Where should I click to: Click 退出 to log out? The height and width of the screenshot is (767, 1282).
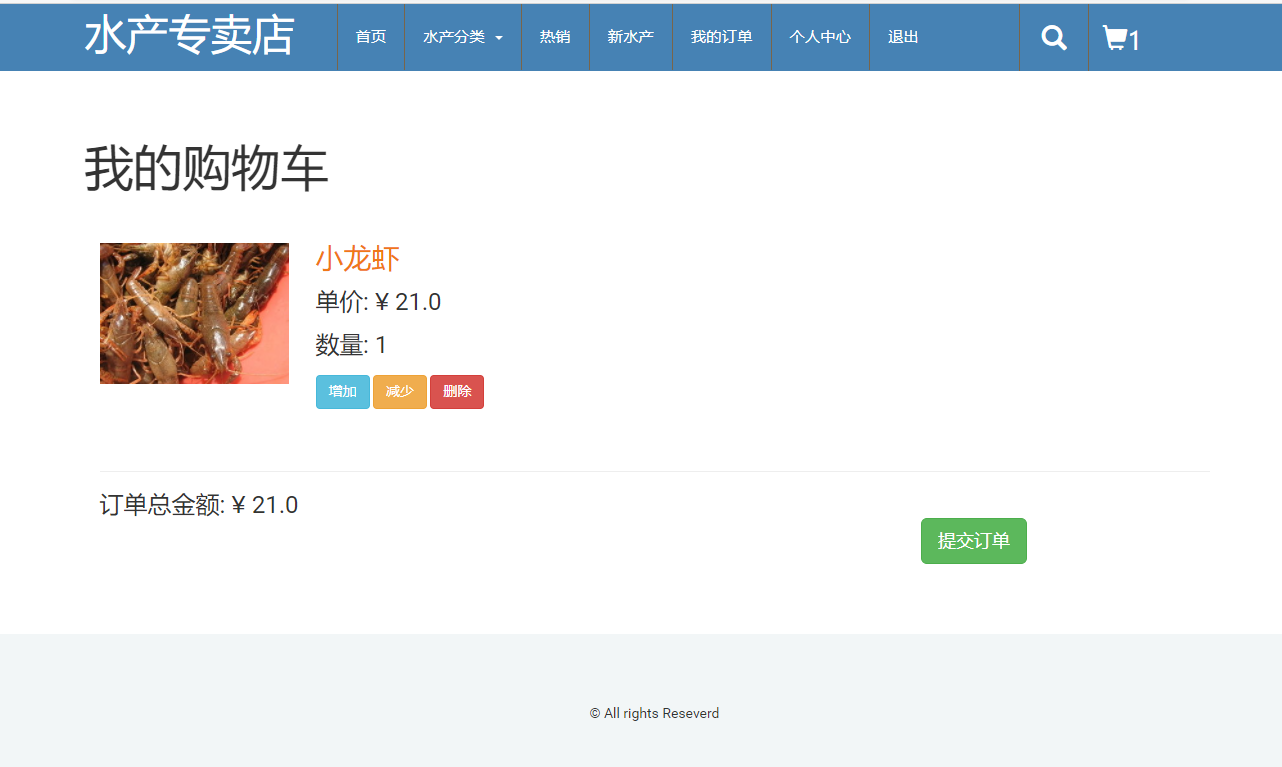[902, 36]
